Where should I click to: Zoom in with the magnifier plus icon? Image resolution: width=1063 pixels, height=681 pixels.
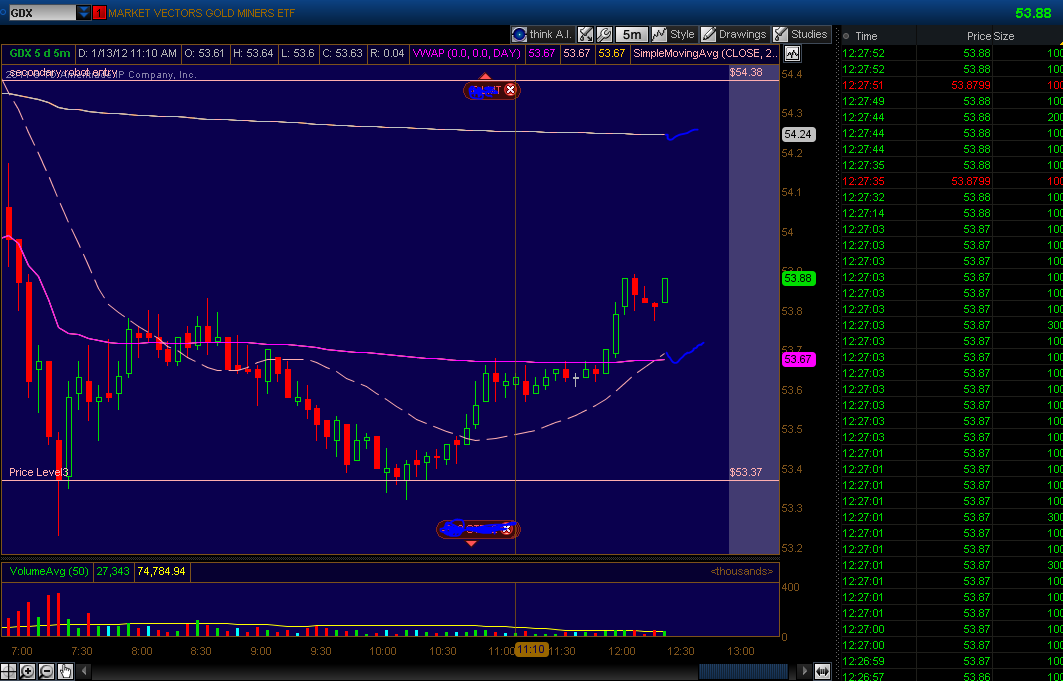27,672
